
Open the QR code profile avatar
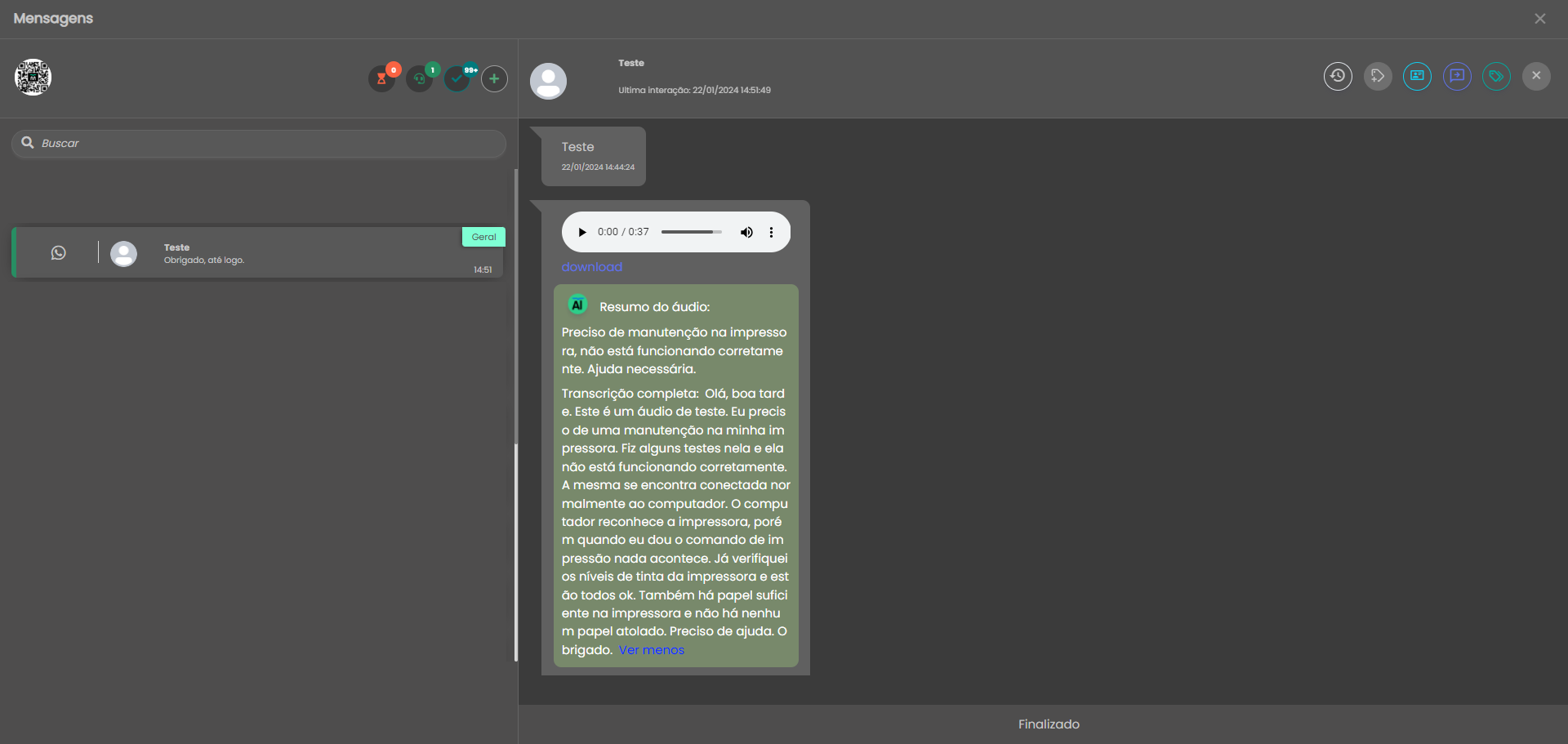click(33, 78)
